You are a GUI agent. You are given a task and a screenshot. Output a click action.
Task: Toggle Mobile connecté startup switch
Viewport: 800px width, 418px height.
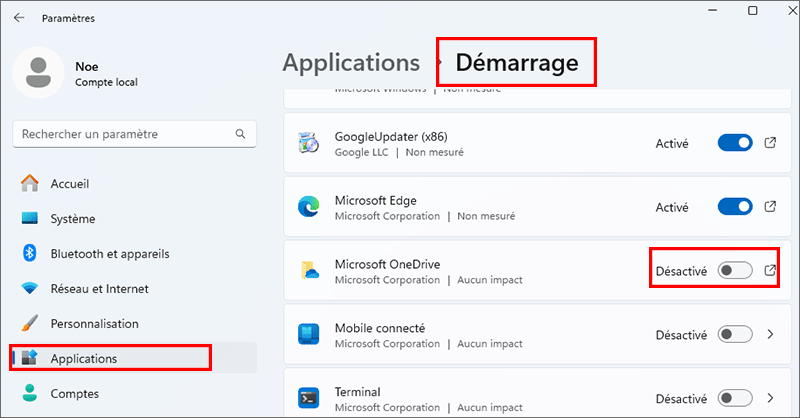point(735,334)
